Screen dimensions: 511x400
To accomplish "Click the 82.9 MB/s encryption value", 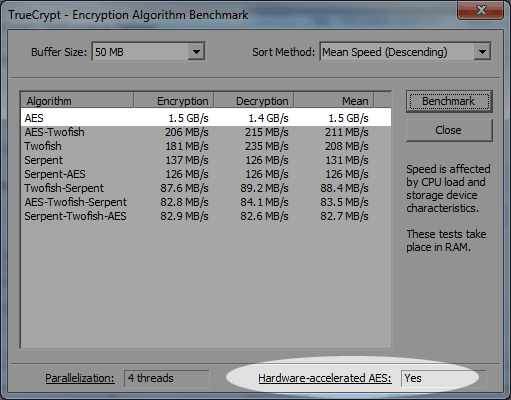I will pos(184,216).
